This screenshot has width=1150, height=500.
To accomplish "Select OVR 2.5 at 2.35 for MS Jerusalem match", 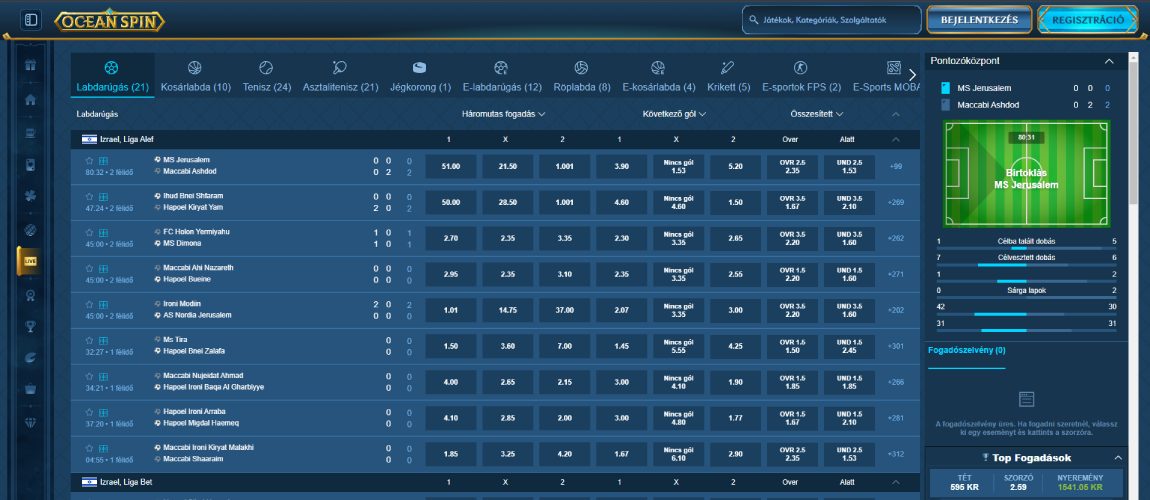I will 793,166.
